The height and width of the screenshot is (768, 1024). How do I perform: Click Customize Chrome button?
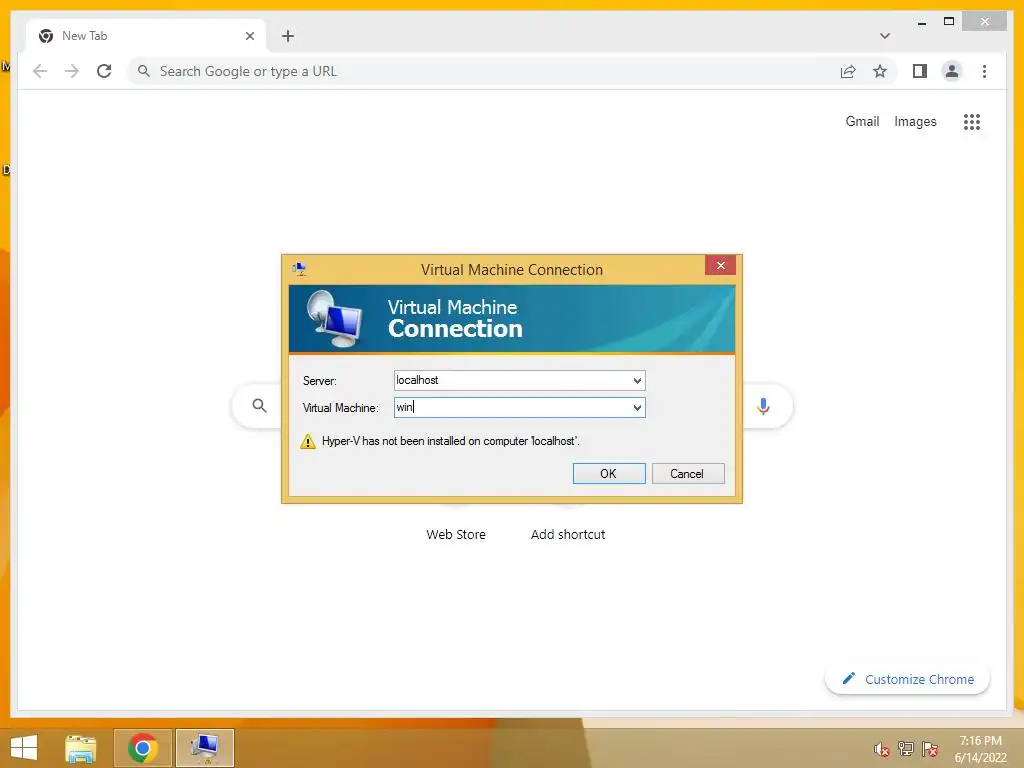pos(907,679)
